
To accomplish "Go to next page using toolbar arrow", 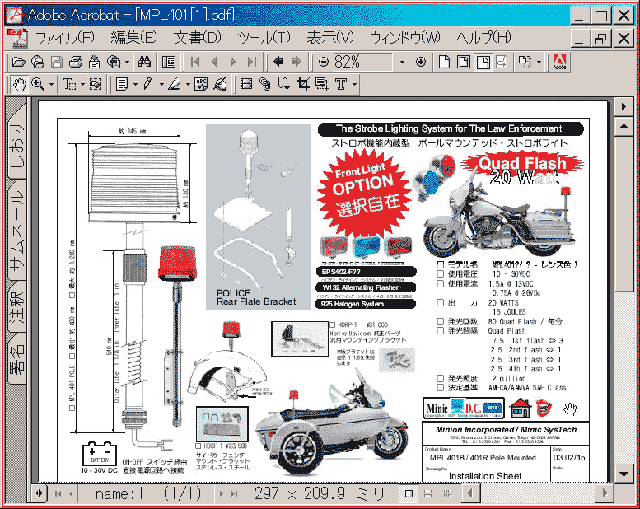I will pyautogui.click(x=233, y=62).
